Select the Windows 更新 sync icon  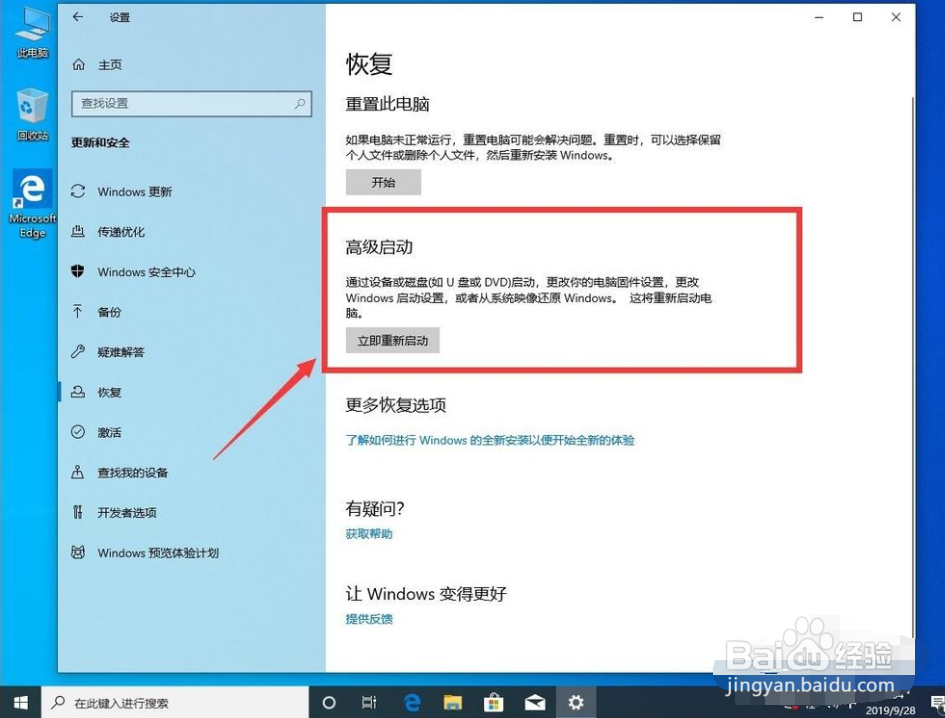coord(78,192)
